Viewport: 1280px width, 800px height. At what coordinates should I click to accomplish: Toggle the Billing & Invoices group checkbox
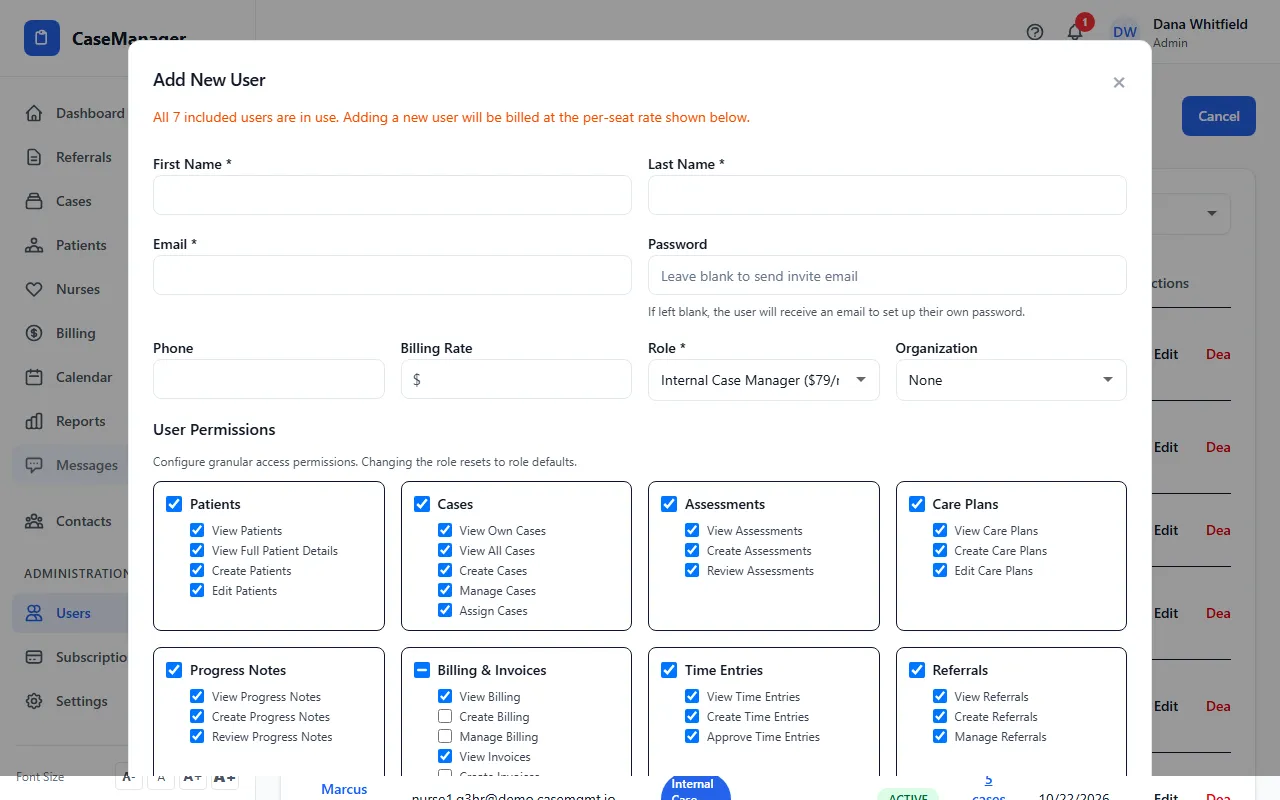coord(422,670)
